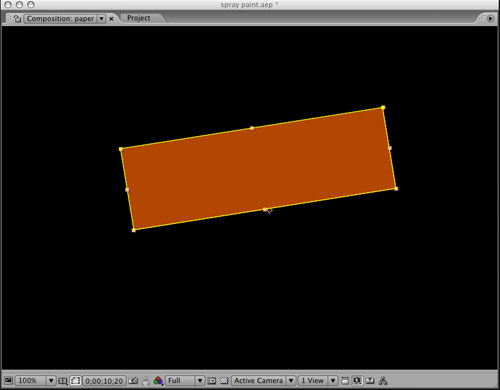Screen dimensions: 500x390
Task: Toggle the transparency grid checkerboard
Action: pyautogui.click(x=224, y=381)
